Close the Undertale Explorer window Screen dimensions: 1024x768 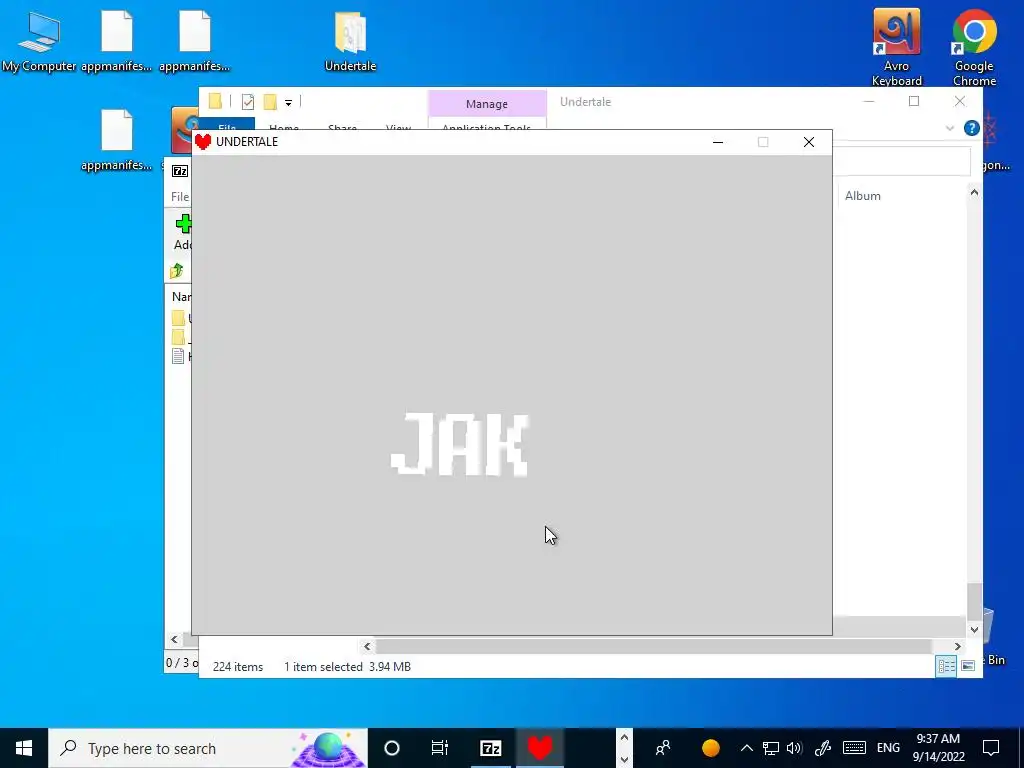tap(959, 101)
